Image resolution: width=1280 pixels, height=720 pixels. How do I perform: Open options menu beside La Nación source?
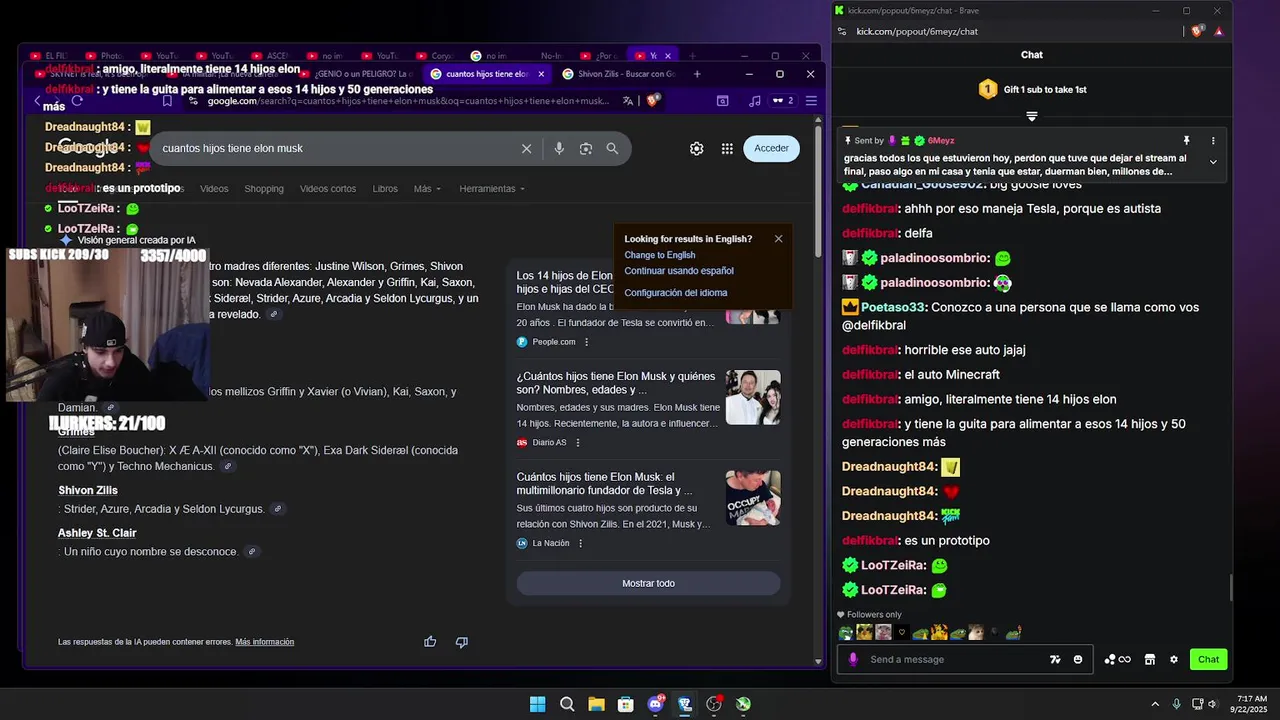580,543
